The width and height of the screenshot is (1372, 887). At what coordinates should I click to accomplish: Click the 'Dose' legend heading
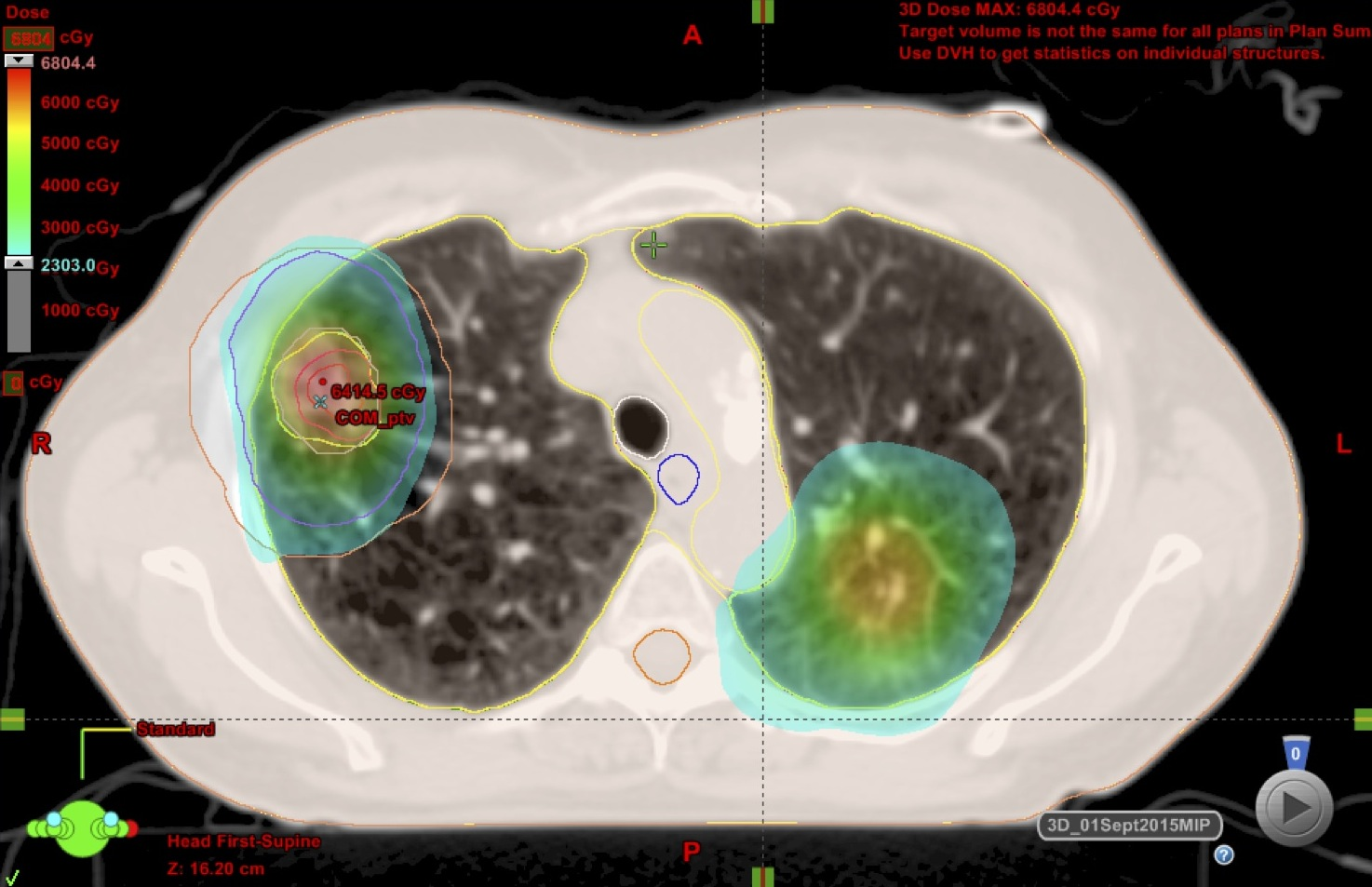coord(27,12)
